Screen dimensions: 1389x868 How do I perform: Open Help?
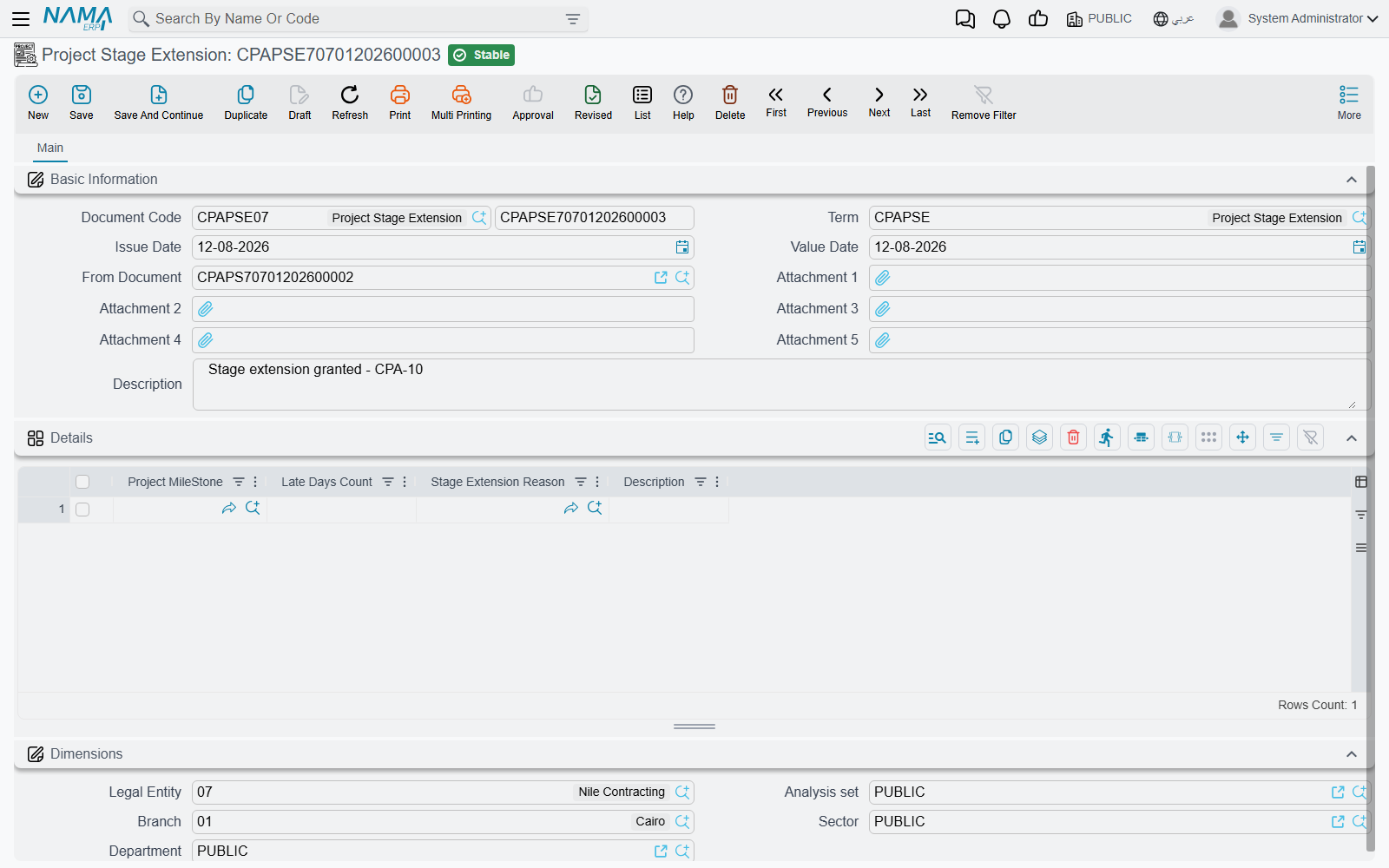point(683,102)
